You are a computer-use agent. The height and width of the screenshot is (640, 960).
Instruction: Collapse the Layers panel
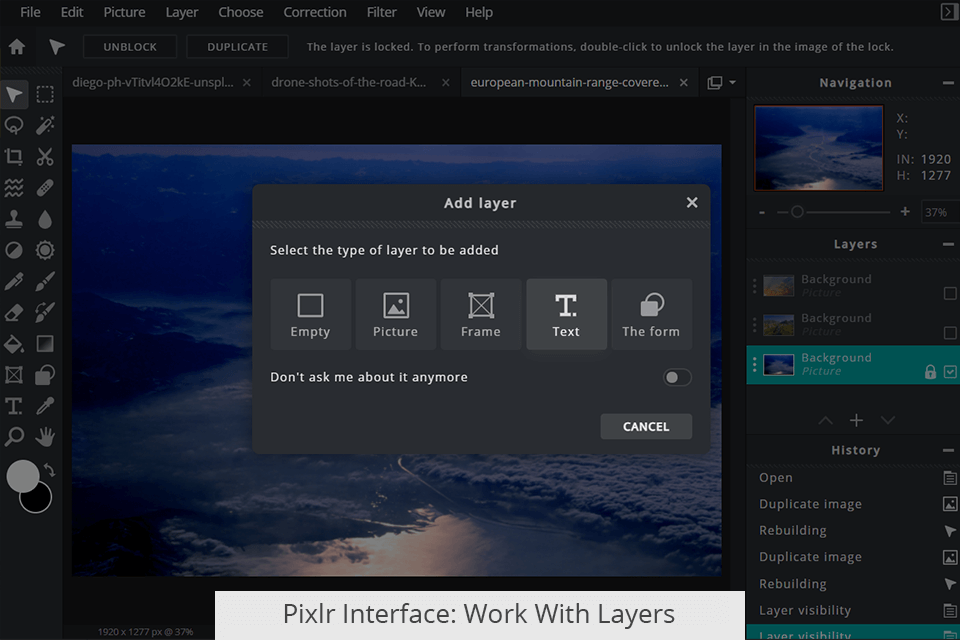point(948,244)
